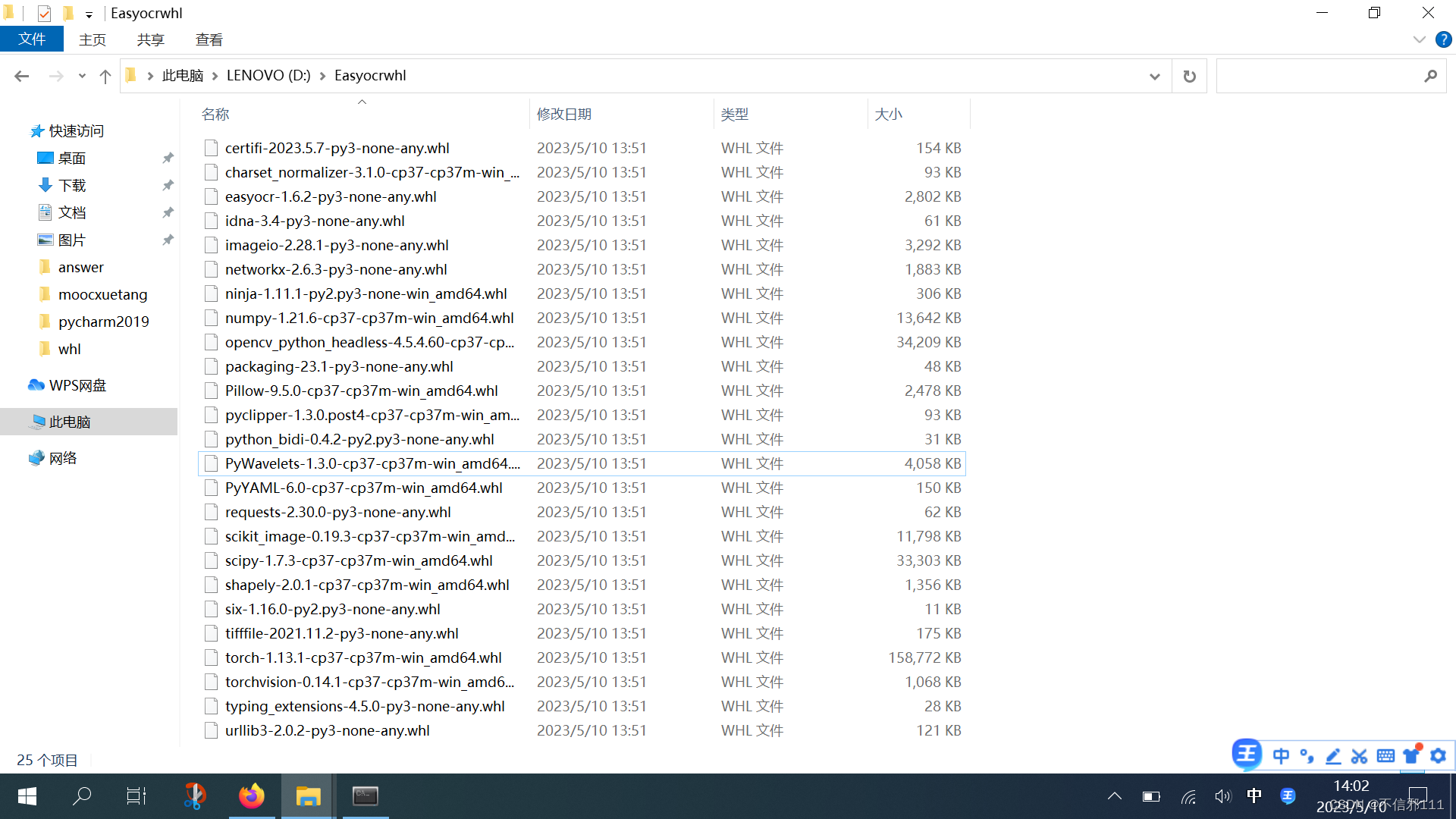This screenshot has height=819, width=1456.
Task: Select the torch-1.13.1 wheel file
Action: coord(363,657)
